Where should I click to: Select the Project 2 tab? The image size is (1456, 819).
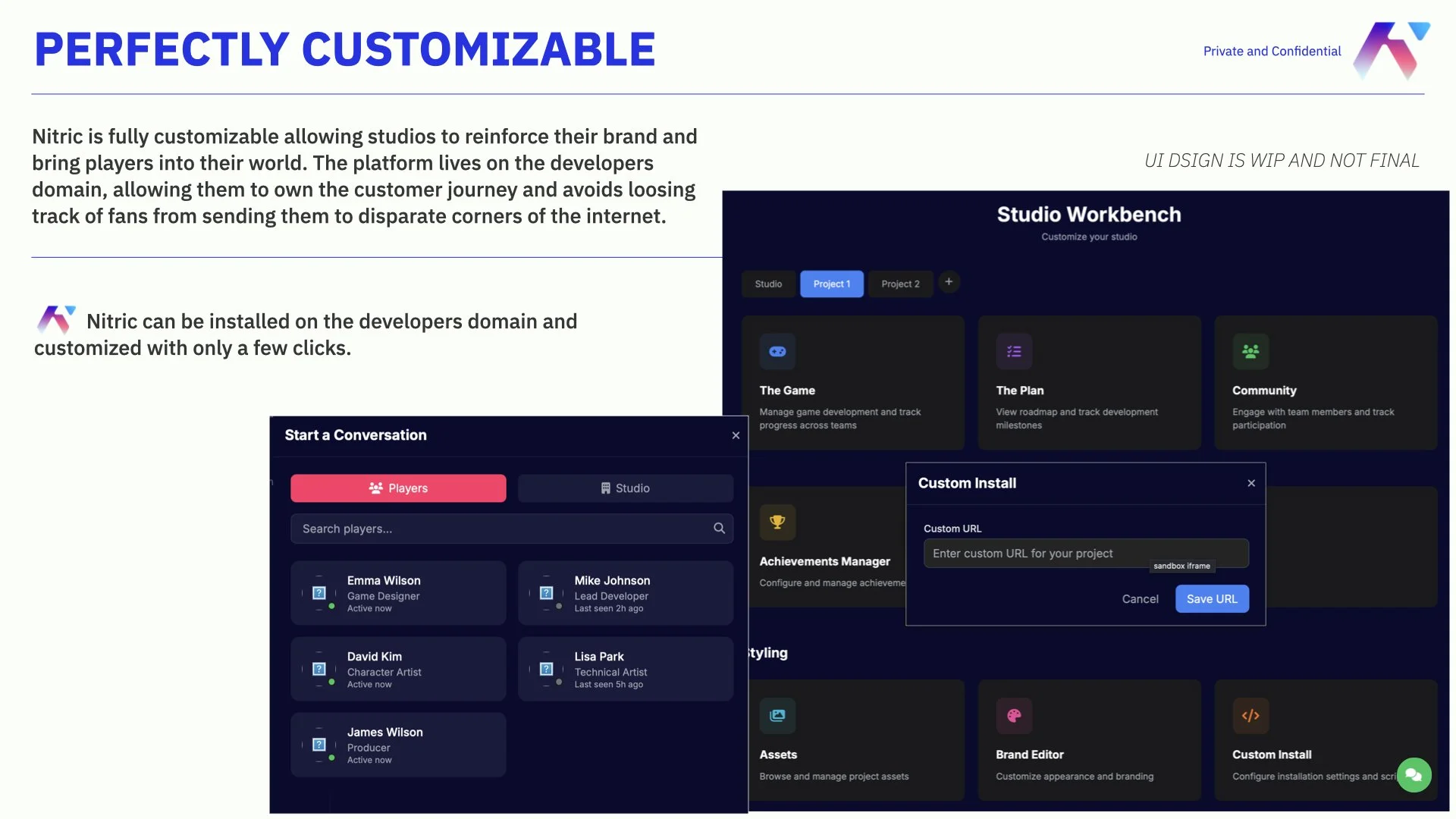point(900,284)
